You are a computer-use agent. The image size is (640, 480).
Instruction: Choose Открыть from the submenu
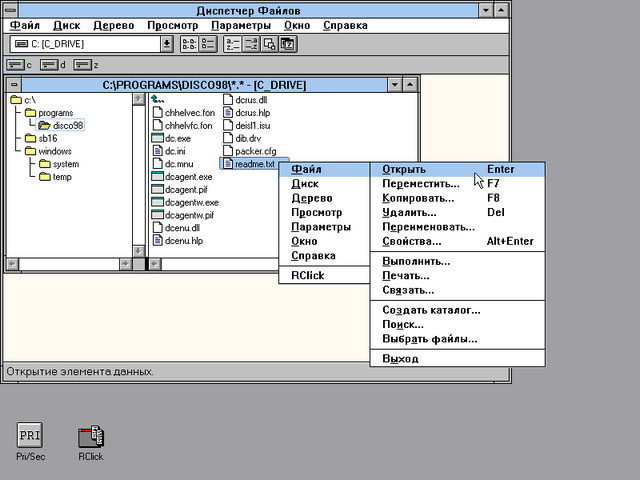(x=404, y=169)
